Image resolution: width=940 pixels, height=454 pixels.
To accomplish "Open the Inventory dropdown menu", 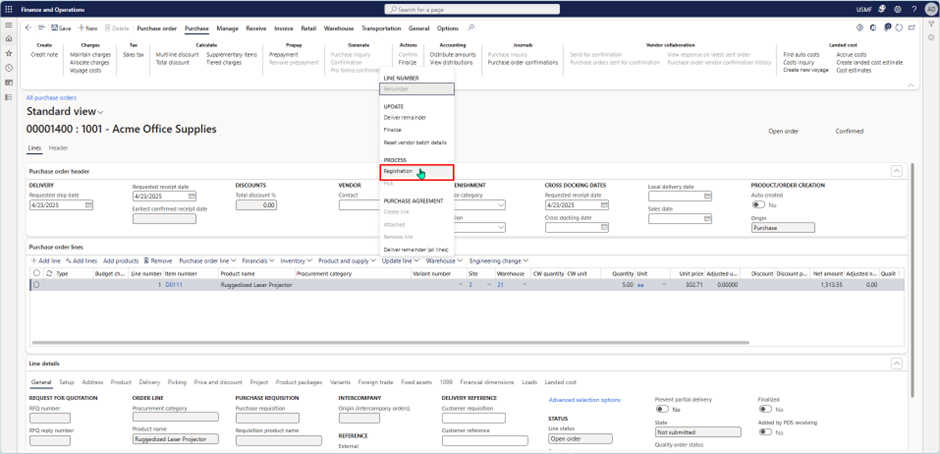I will point(296,261).
